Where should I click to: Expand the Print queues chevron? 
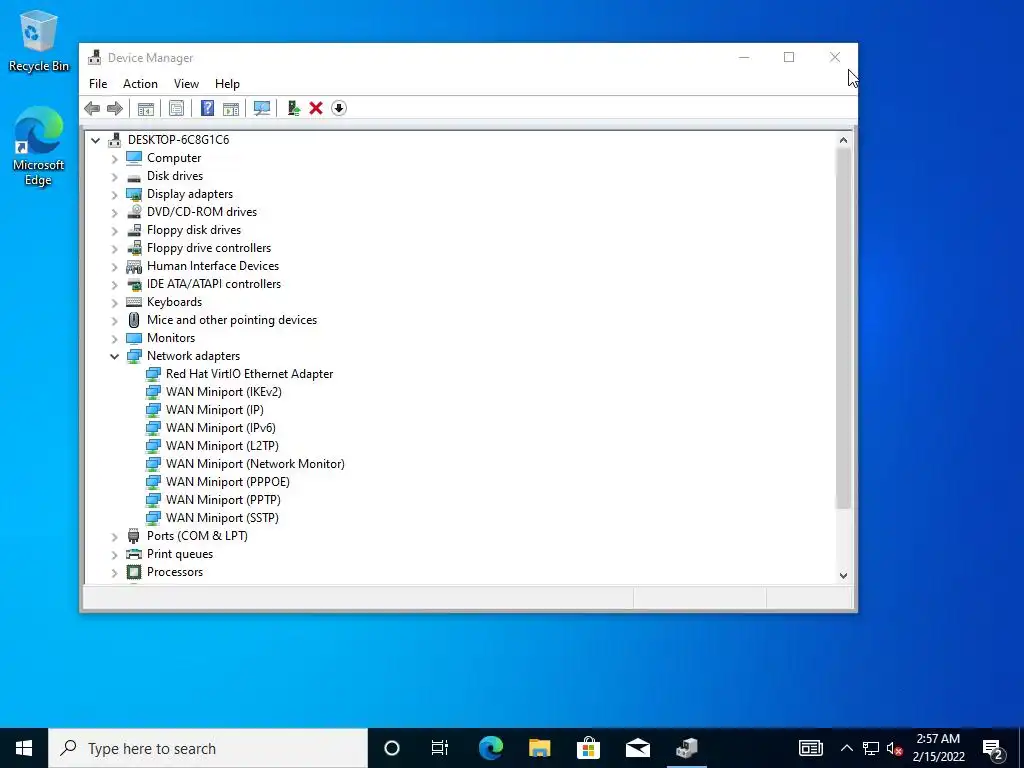114,554
